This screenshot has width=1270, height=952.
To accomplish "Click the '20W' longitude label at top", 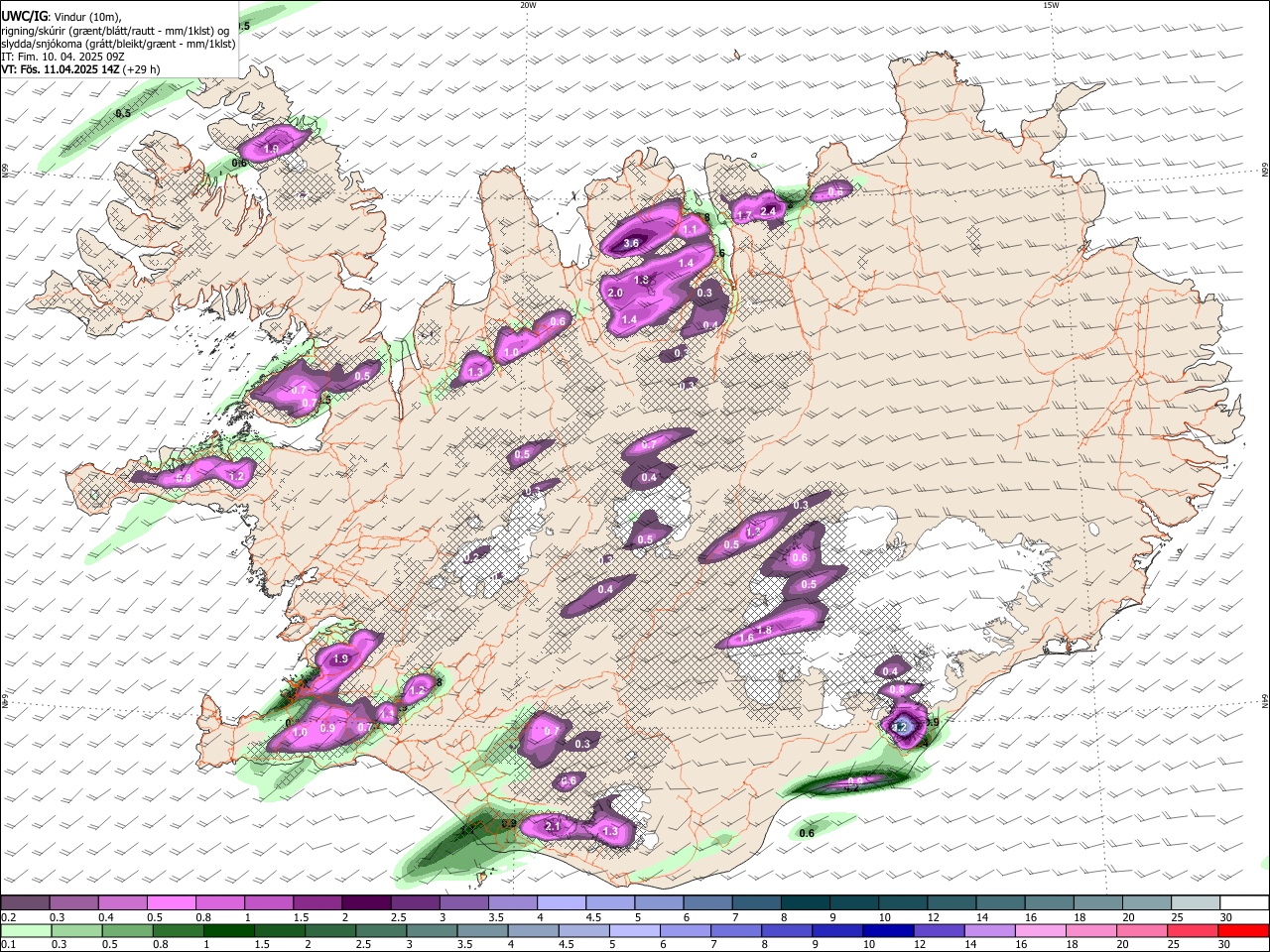I will point(528,5).
